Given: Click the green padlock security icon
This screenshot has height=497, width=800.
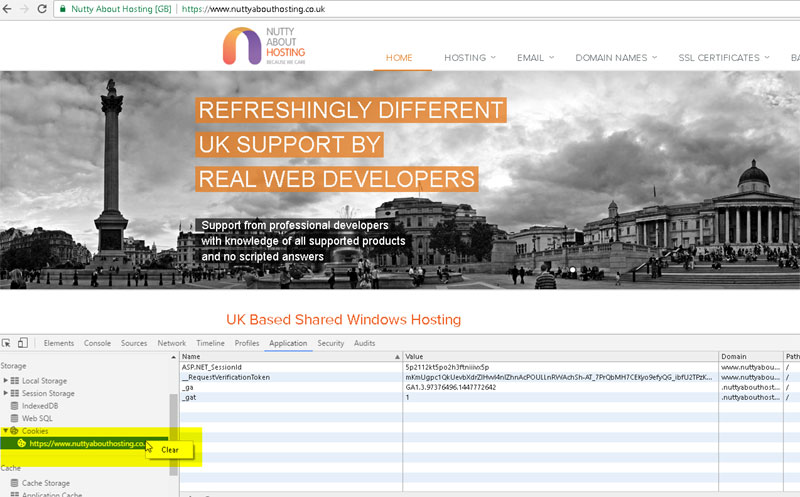Looking at the screenshot, I should coord(63,10).
